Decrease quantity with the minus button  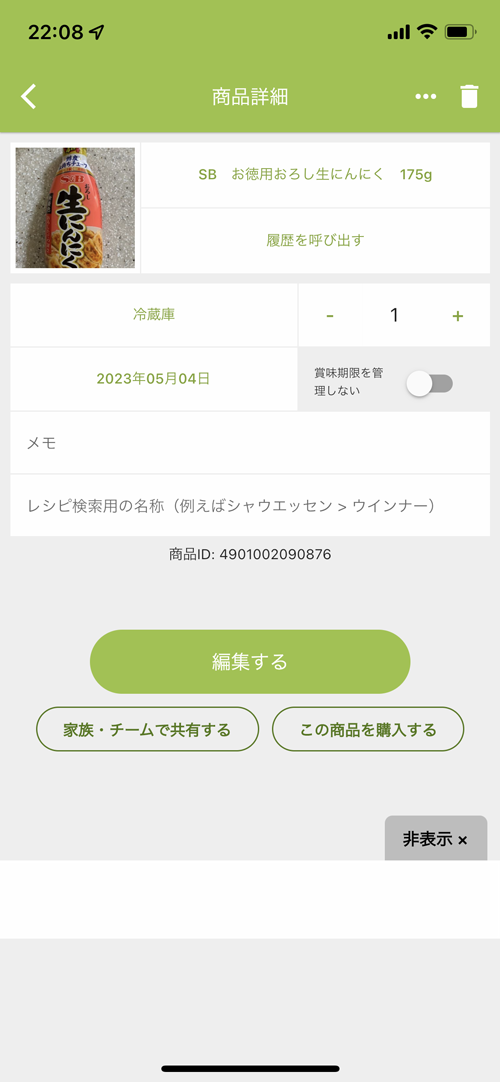coord(330,316)
